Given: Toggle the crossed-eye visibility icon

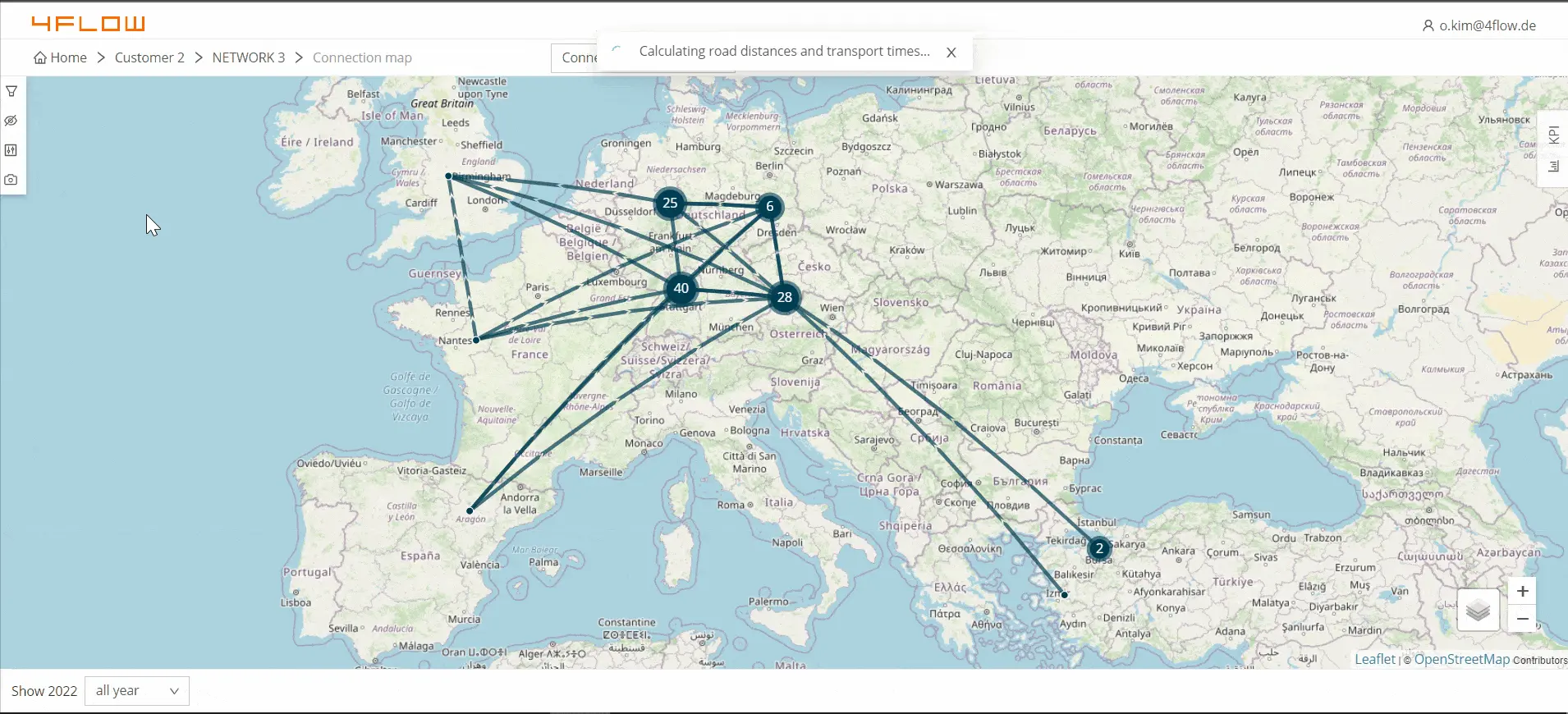Looking at the screenshot, I should click(11, 121).
